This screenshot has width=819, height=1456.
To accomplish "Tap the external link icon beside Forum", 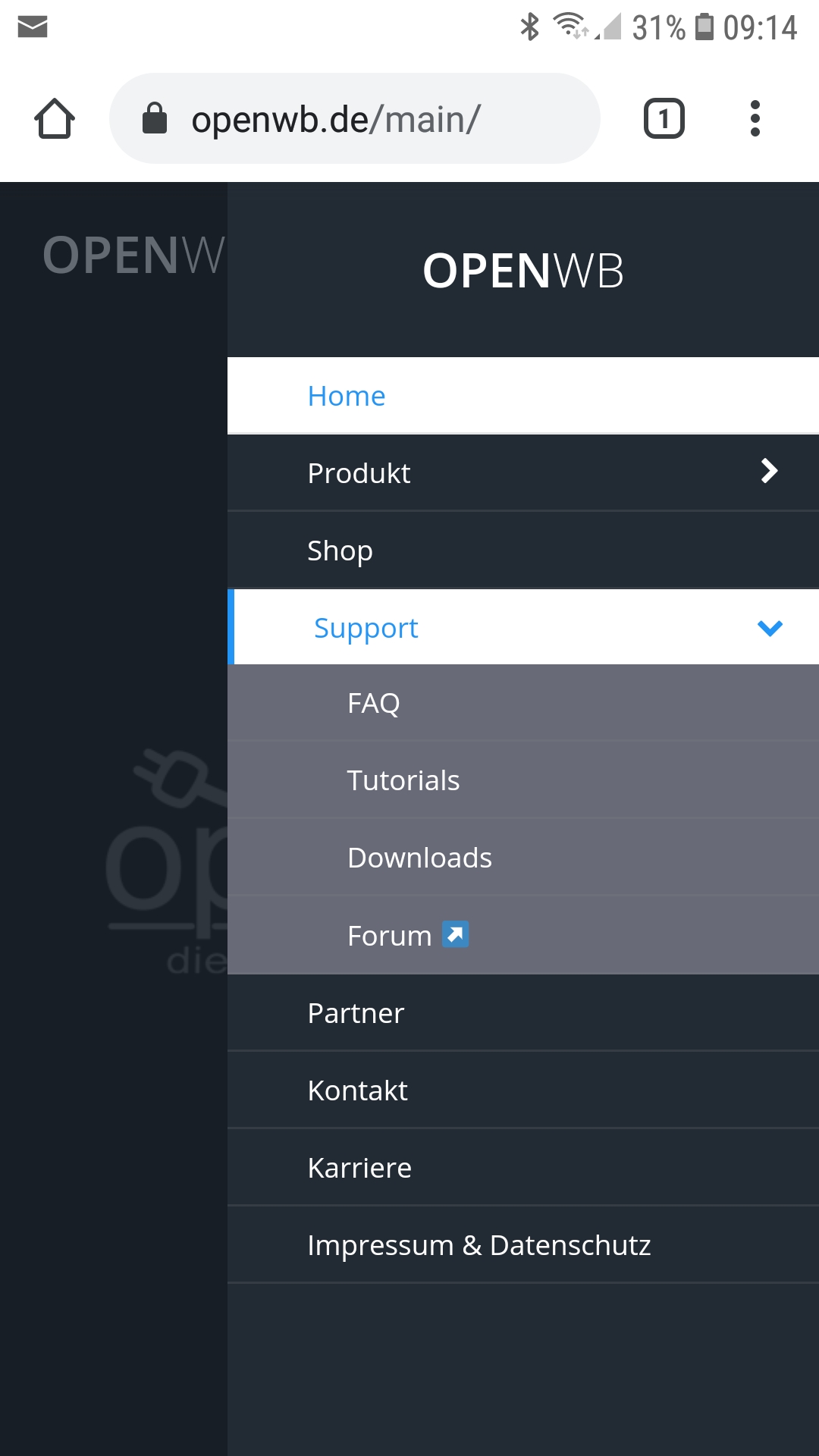I will [x=455, y=934].
